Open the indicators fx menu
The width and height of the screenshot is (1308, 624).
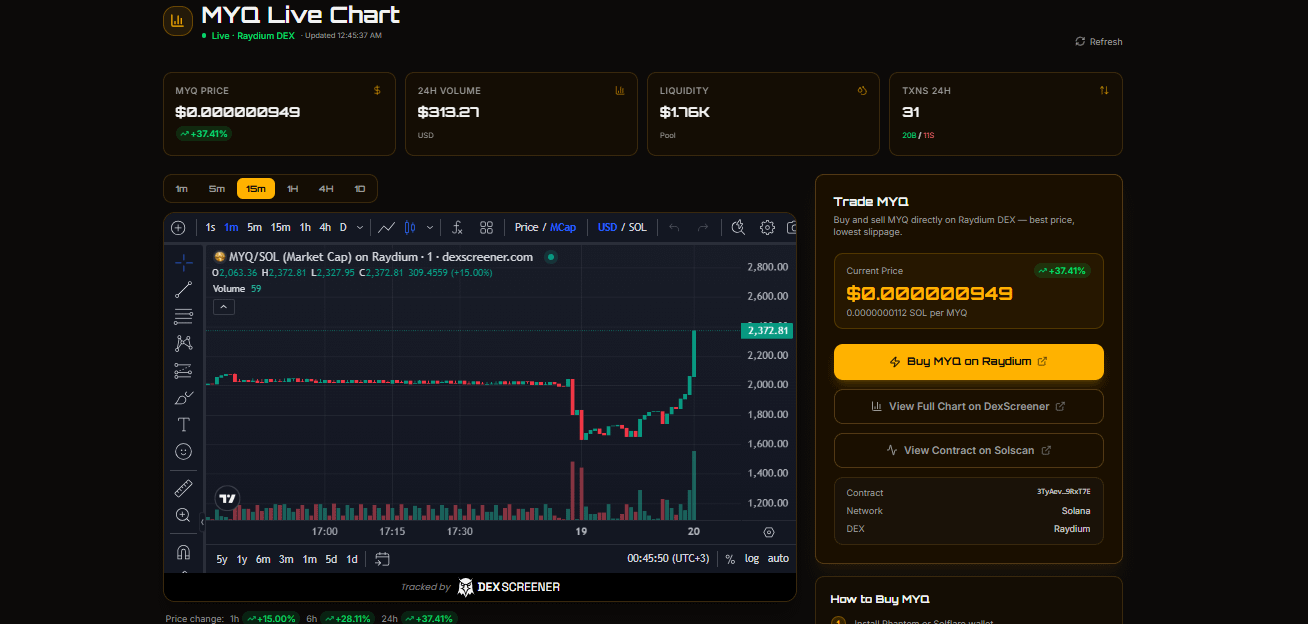coord(456,227)
